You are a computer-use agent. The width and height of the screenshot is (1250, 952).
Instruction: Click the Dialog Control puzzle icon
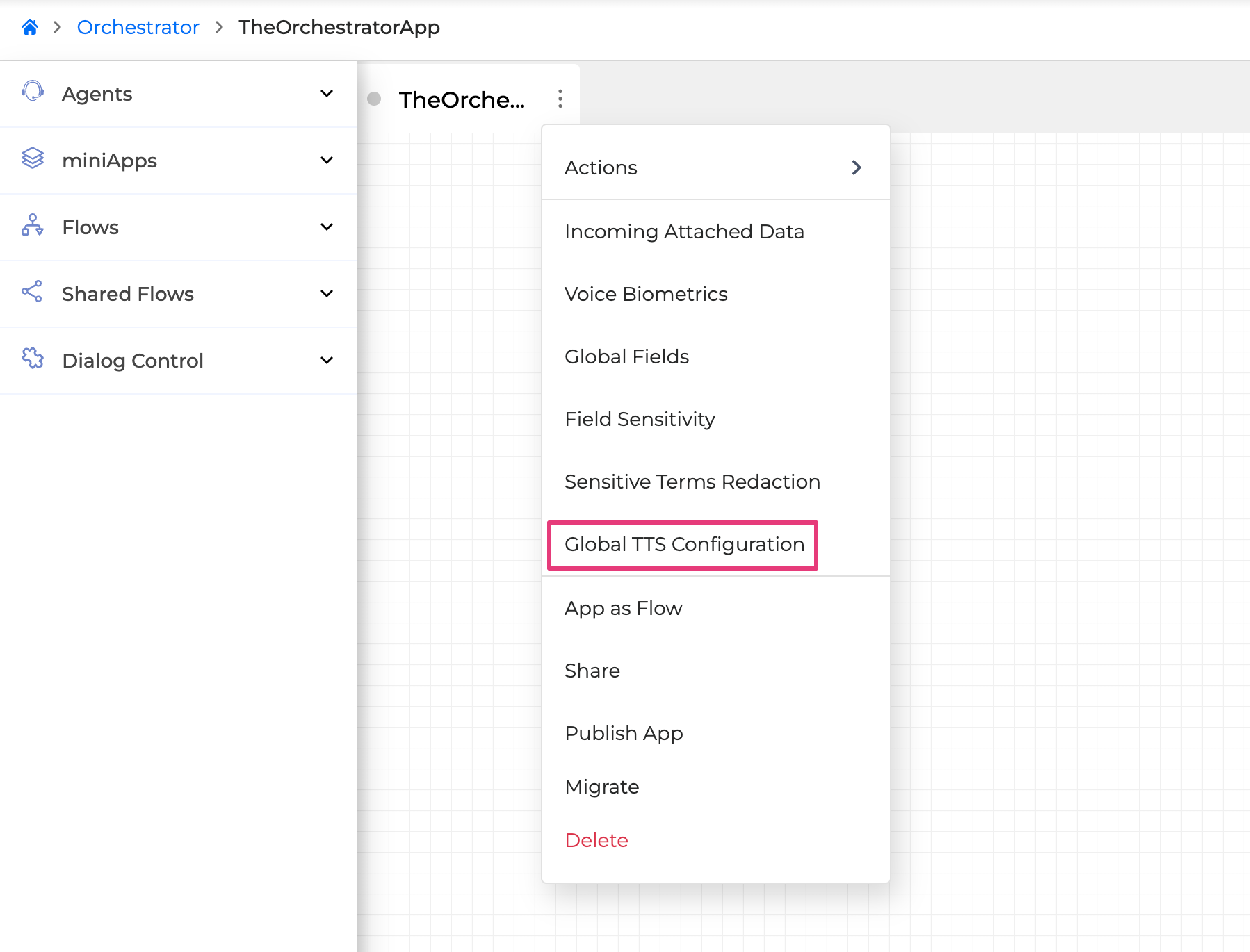33,359
